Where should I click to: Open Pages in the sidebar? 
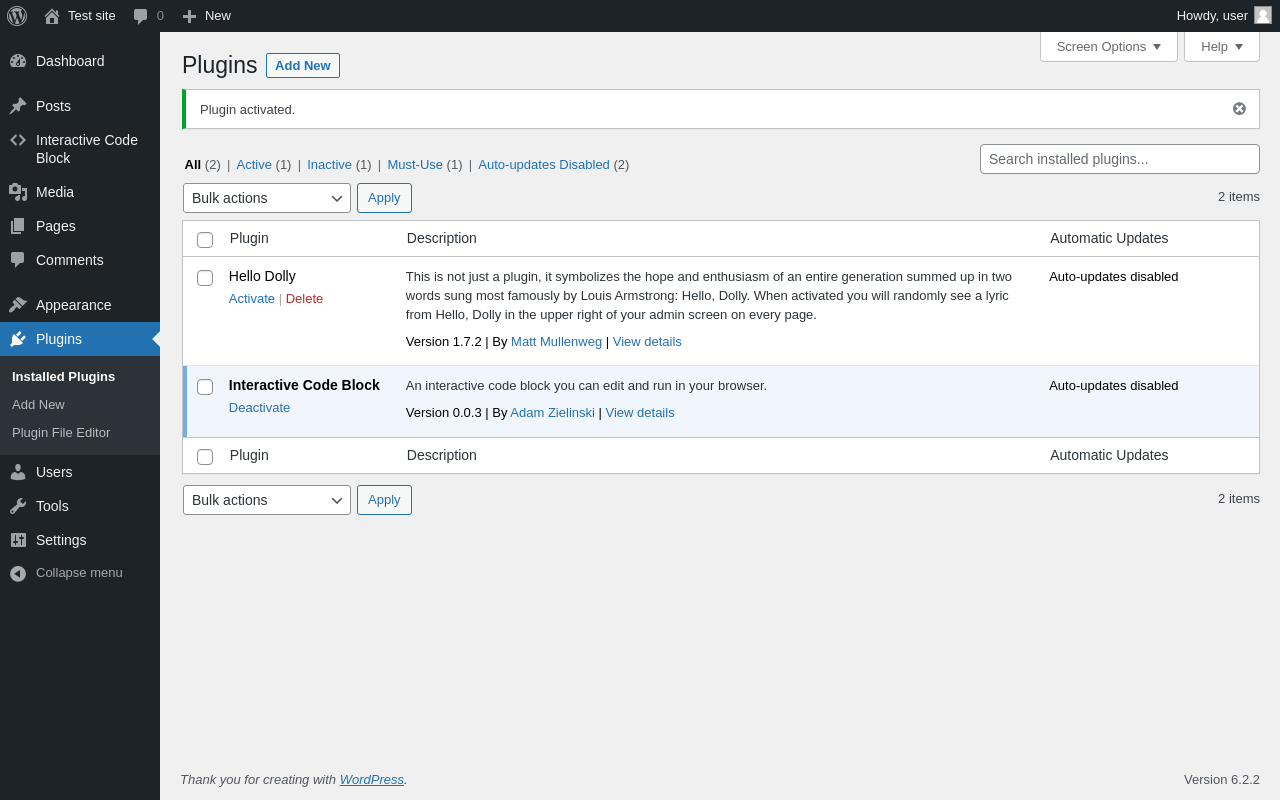tap(80, 226)
